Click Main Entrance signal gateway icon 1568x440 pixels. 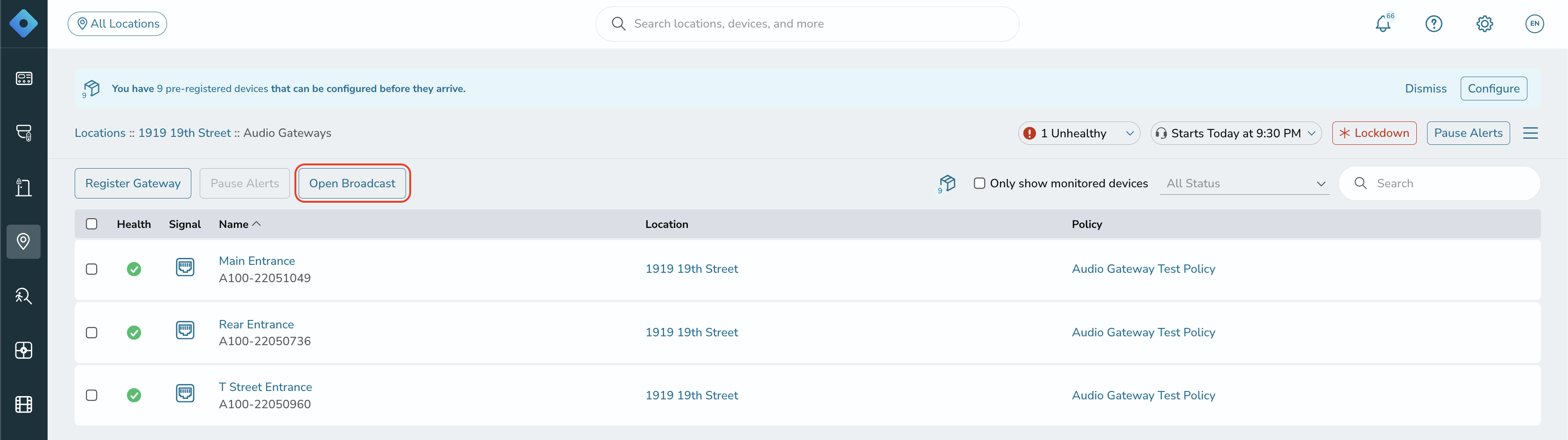pyautogui.click(x=185, y=268)
